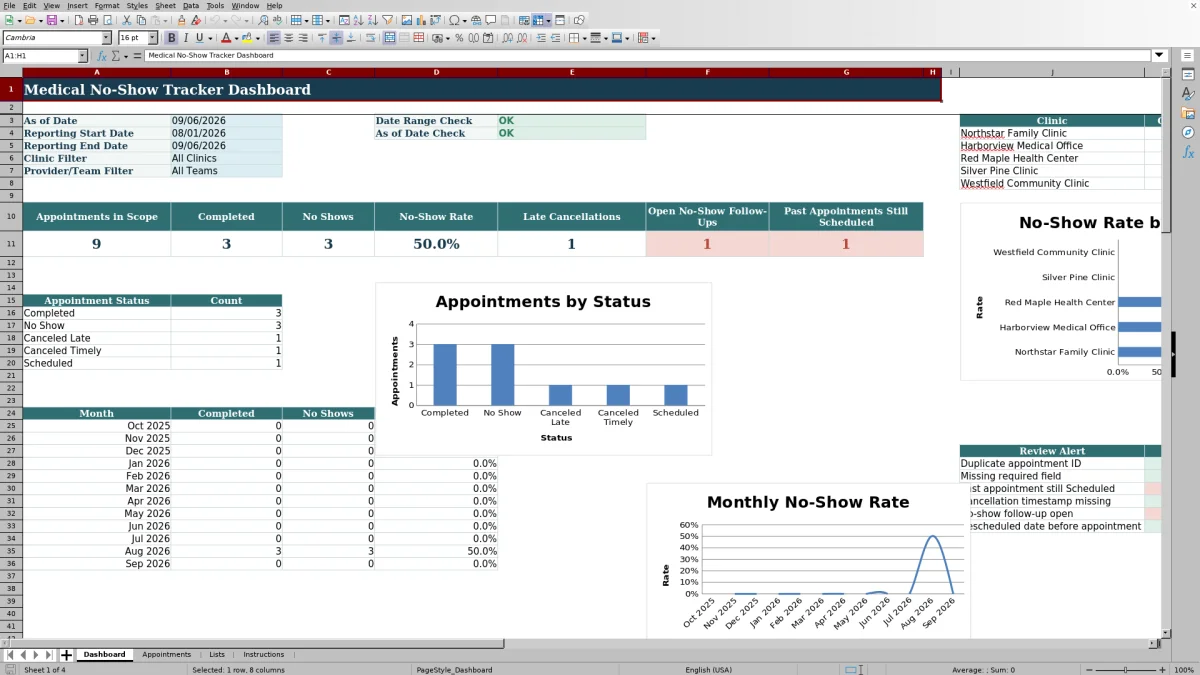
Task: Click the Undo arrow icon
Action: [215, 20]
